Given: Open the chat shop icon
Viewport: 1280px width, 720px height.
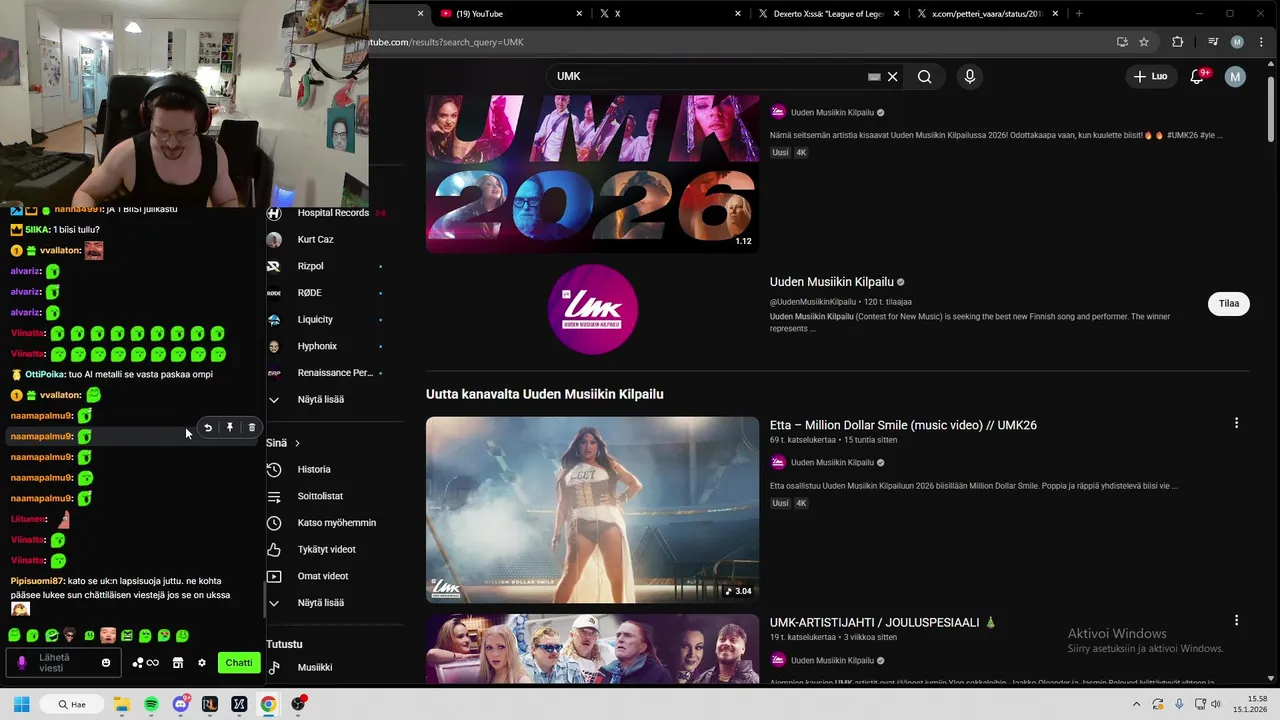Looking at the screenshot, I should (178, 663).
